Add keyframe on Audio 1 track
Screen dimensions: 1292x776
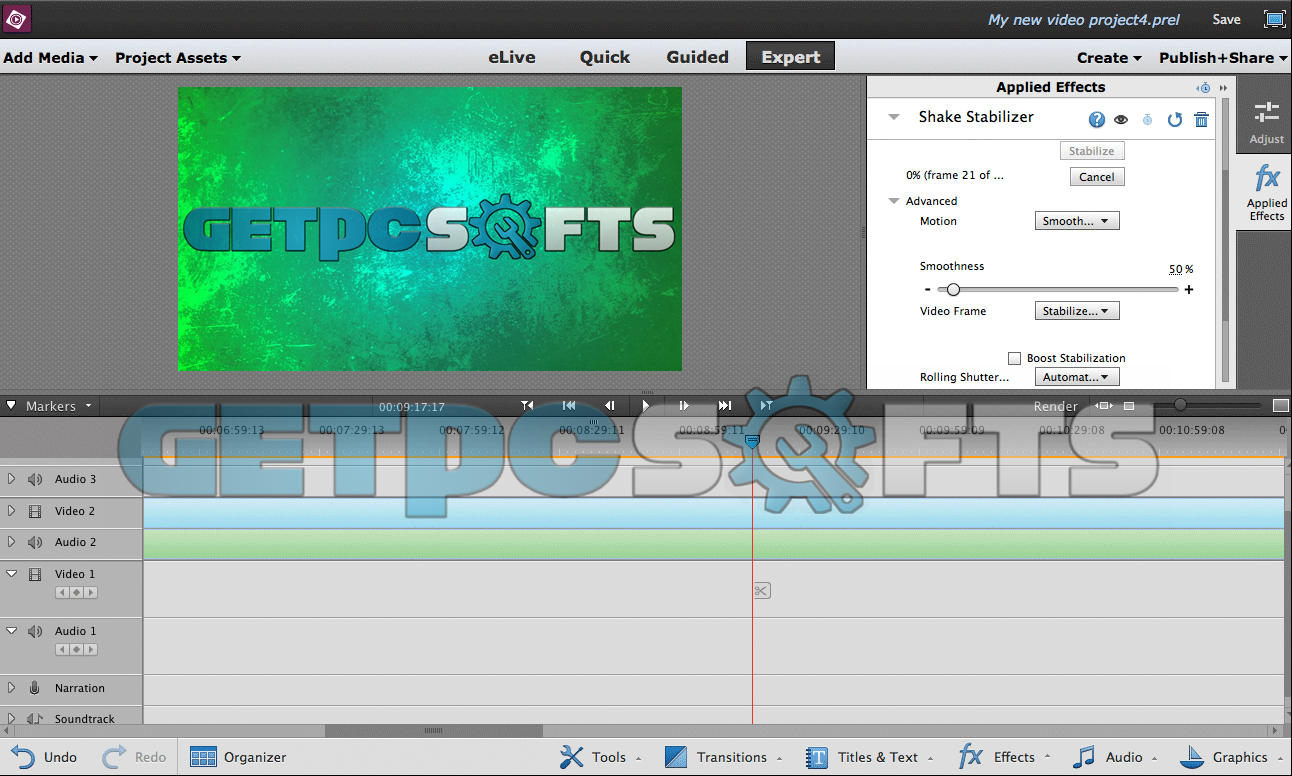click(76, 650)
